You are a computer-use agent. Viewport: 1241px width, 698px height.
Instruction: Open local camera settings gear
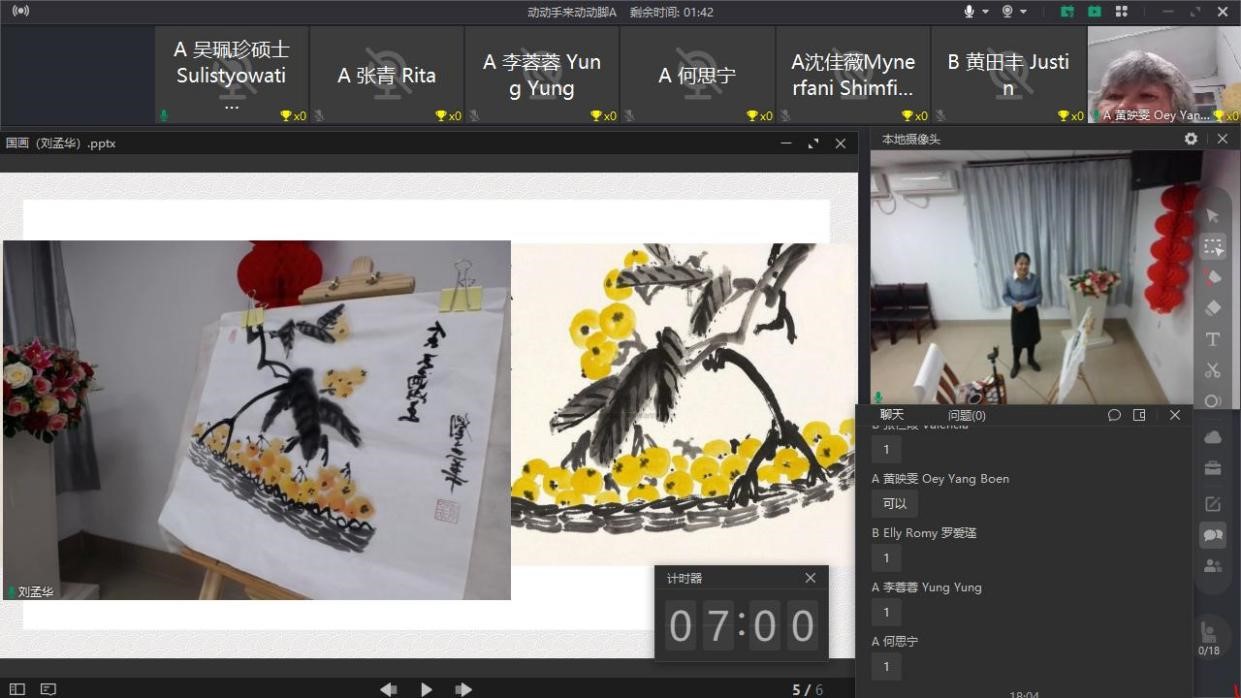tap(1190, 139)
